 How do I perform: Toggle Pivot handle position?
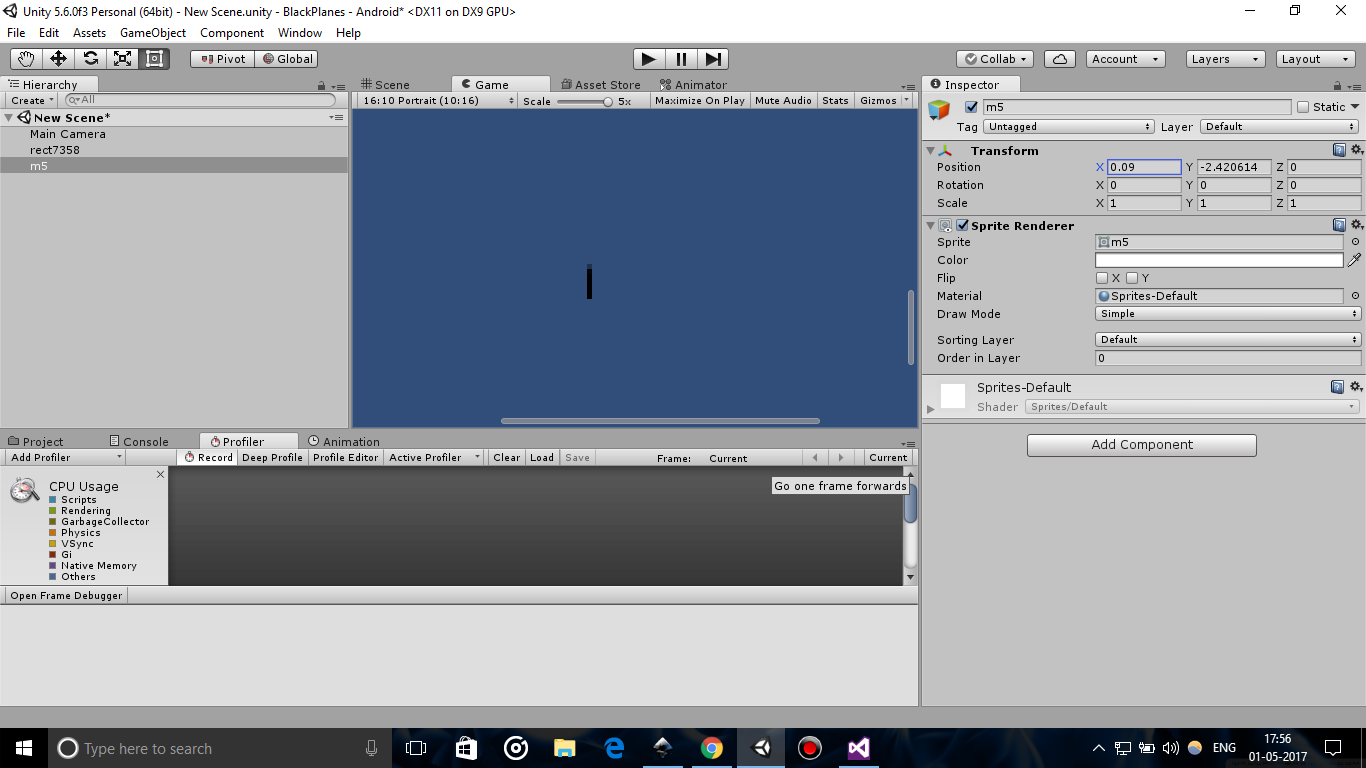[x=222, y=59]
